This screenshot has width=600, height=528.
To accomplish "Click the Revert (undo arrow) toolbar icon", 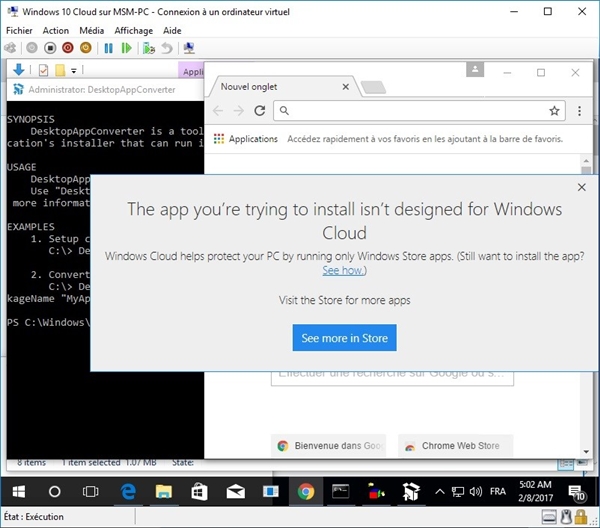I will [x=166, y=47].
